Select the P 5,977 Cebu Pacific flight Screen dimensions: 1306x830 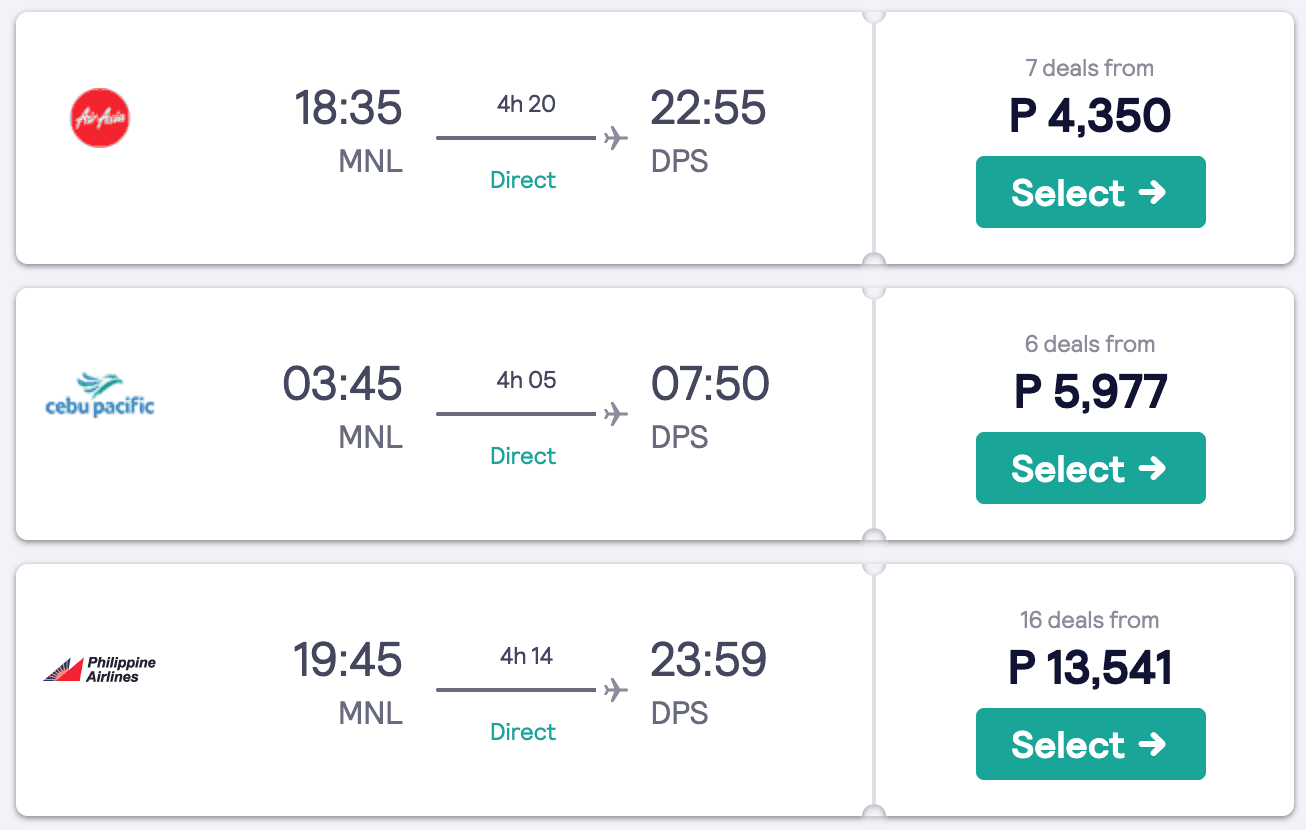pyautogui.click(x=1090, y=468)
